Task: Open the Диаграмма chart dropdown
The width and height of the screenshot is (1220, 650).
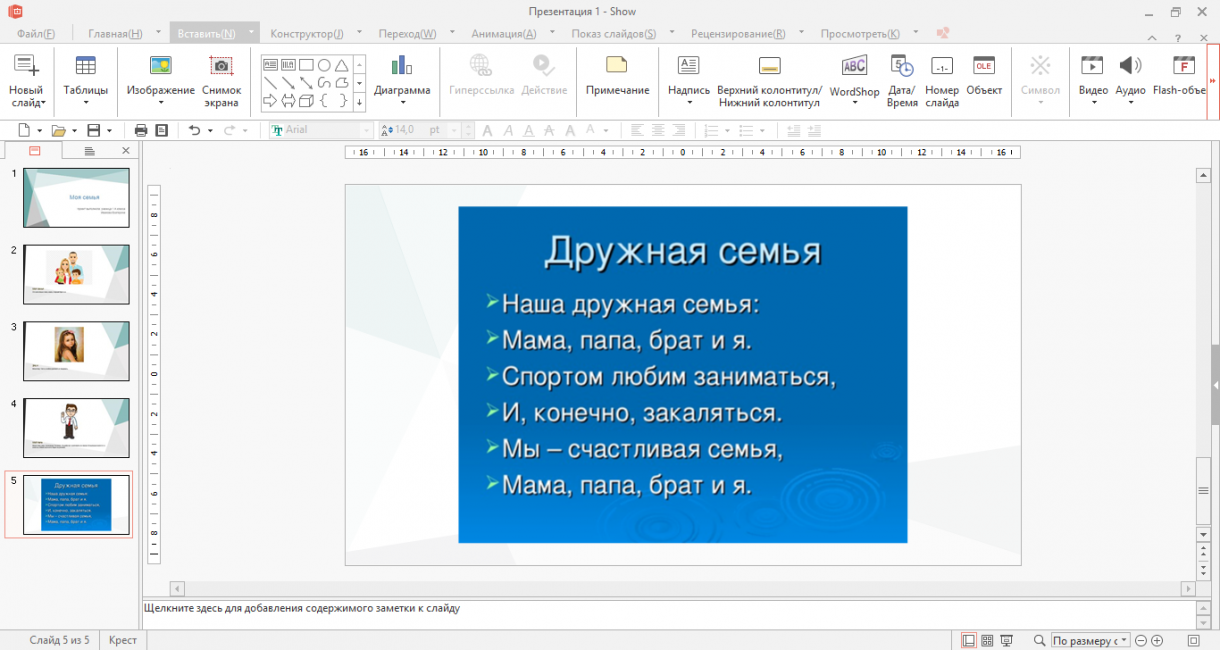Action: 402,101
